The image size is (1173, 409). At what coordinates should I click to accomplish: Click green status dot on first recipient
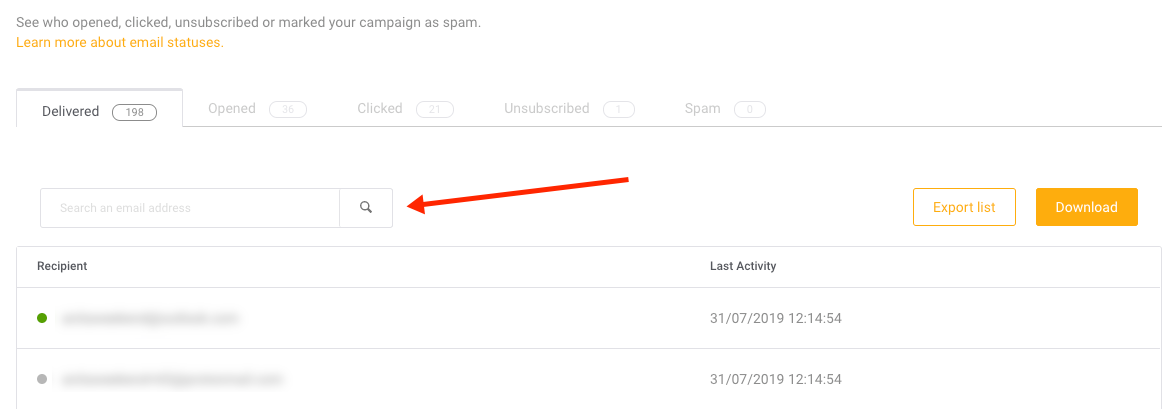pos(42,319)
